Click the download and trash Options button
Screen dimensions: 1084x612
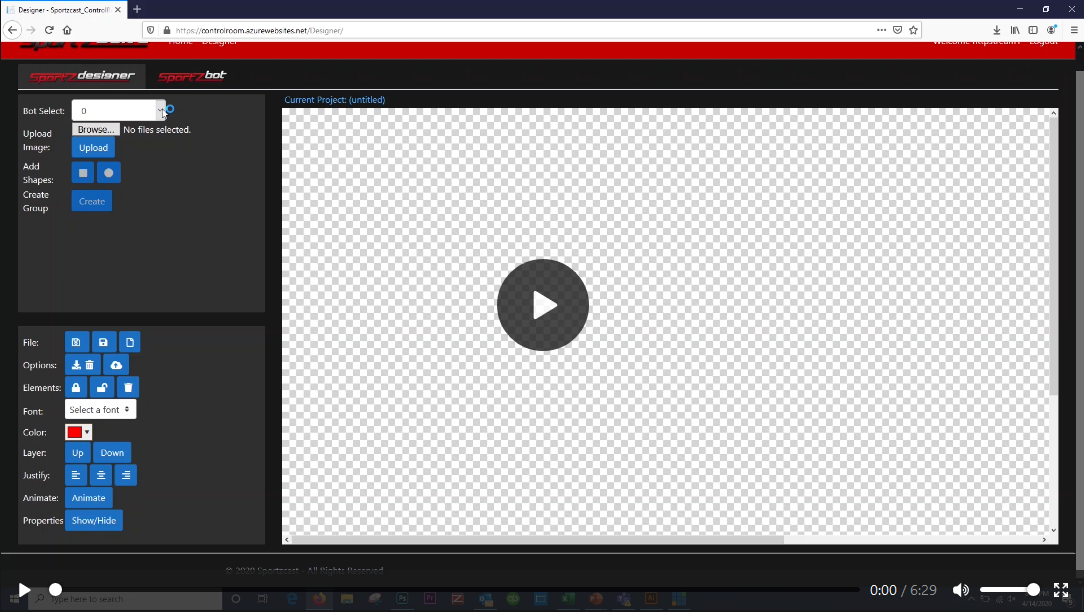click(83, 365)
